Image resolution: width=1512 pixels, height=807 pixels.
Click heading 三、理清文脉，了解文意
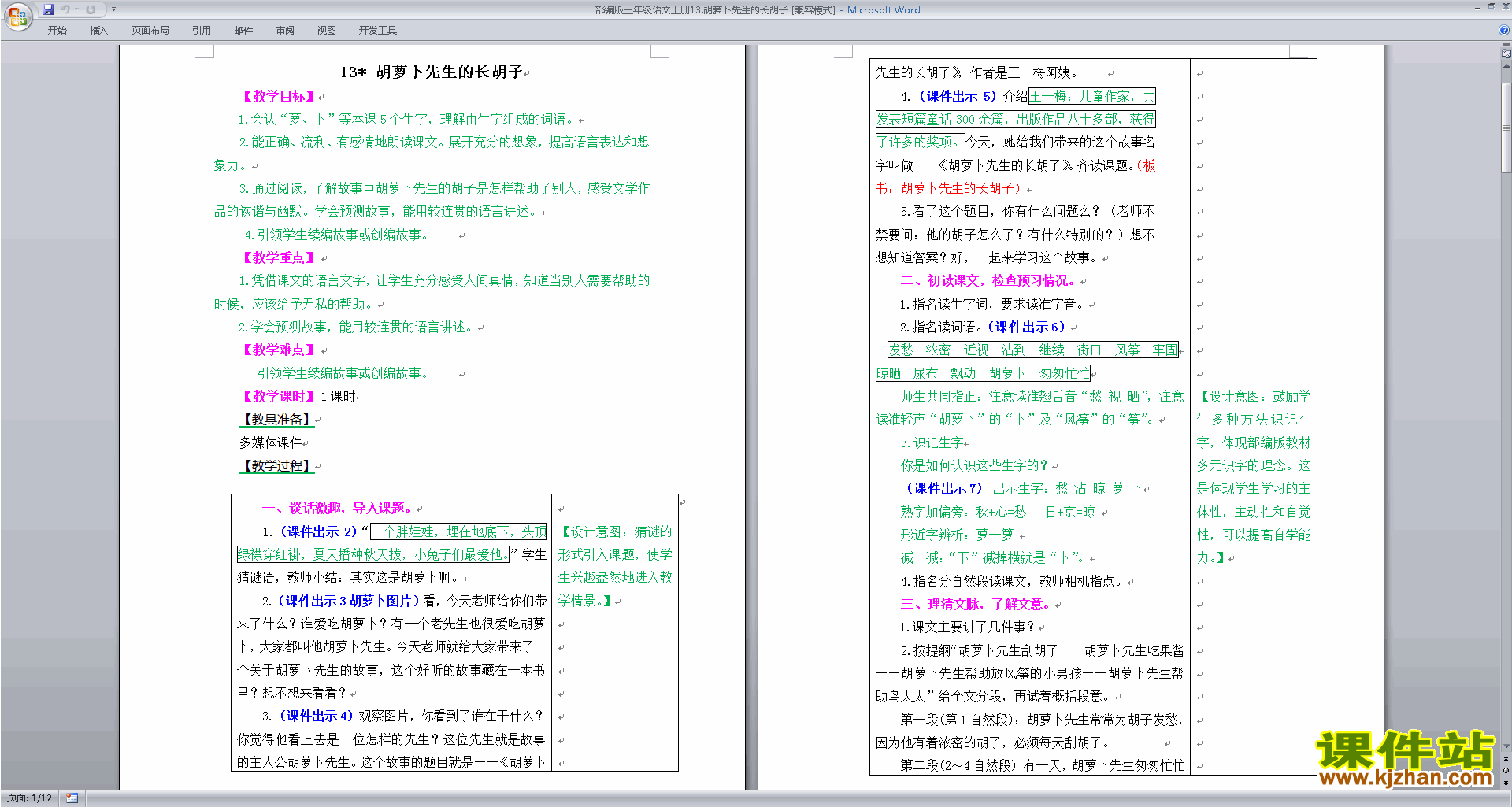[x=975, y=604]
